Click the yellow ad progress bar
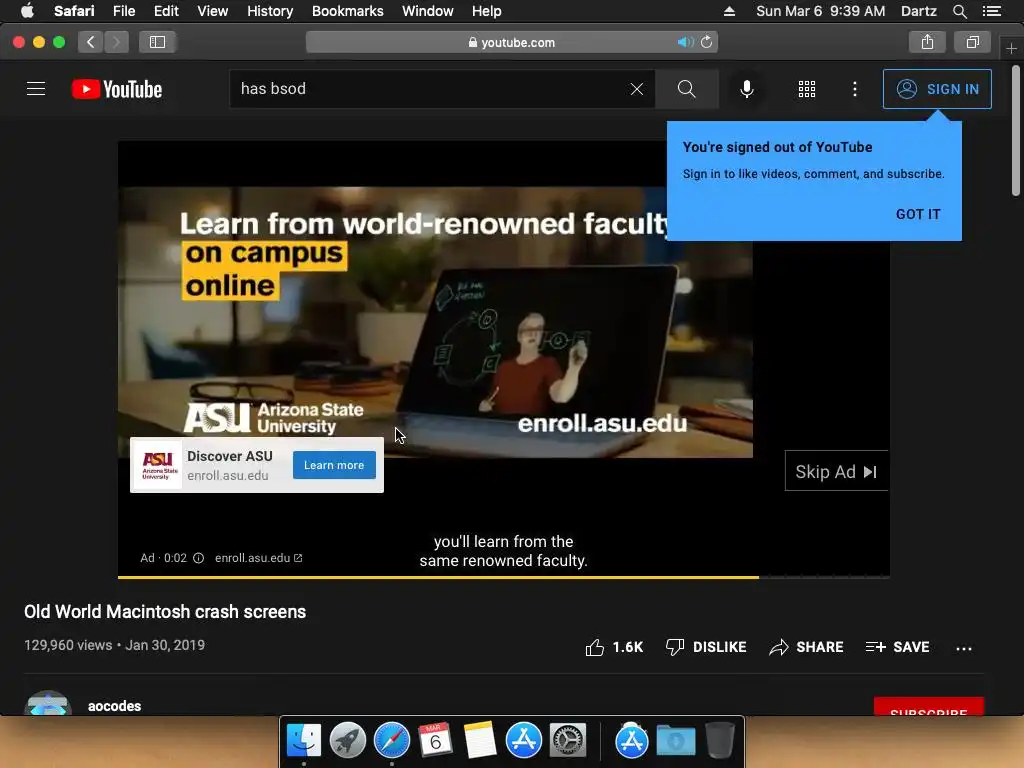The width and height of the screenshot is (1024, 768). click(x=438, y=577)
